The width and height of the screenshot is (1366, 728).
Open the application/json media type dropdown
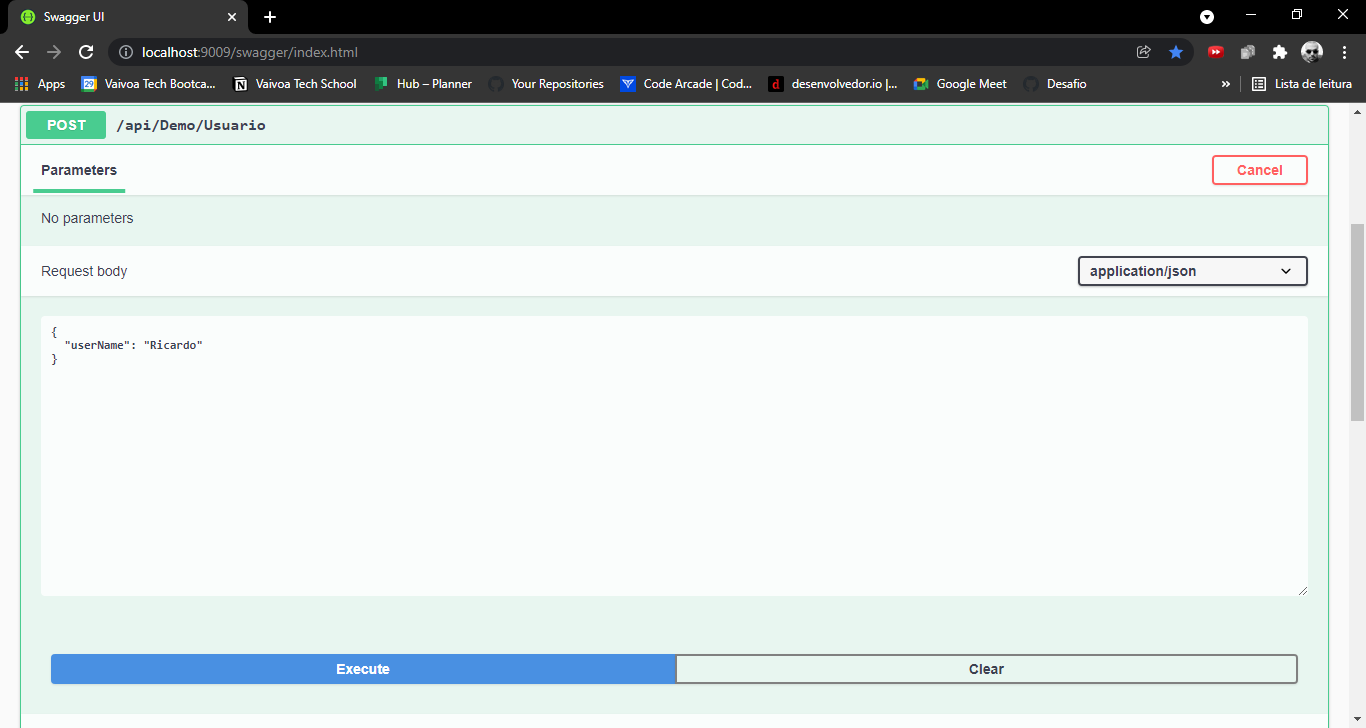pos(1192,271)
